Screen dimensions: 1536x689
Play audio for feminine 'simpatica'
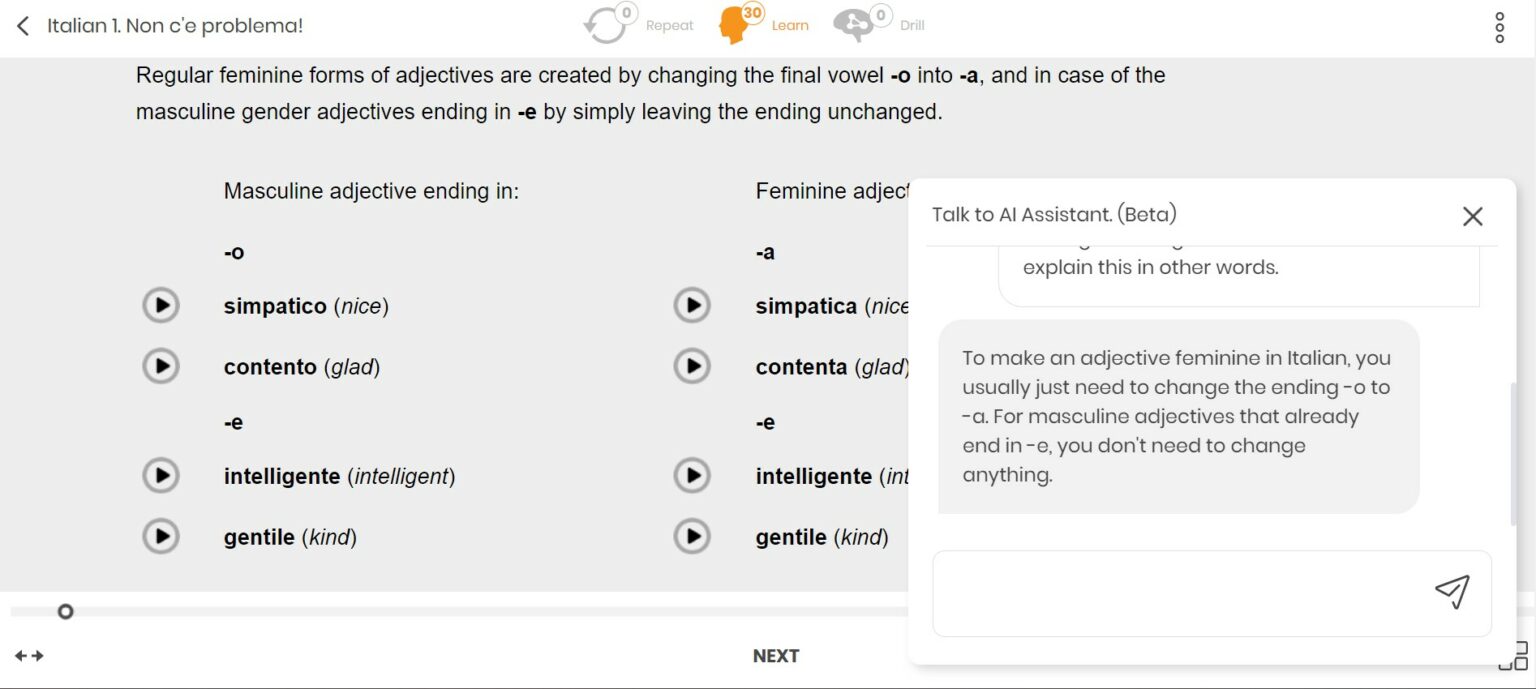point(692,306)
